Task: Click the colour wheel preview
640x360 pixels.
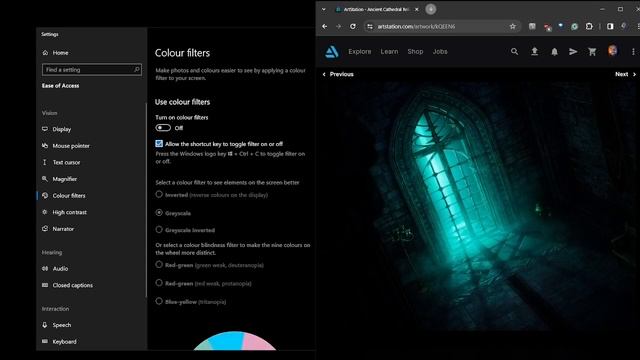Action: 235,340
